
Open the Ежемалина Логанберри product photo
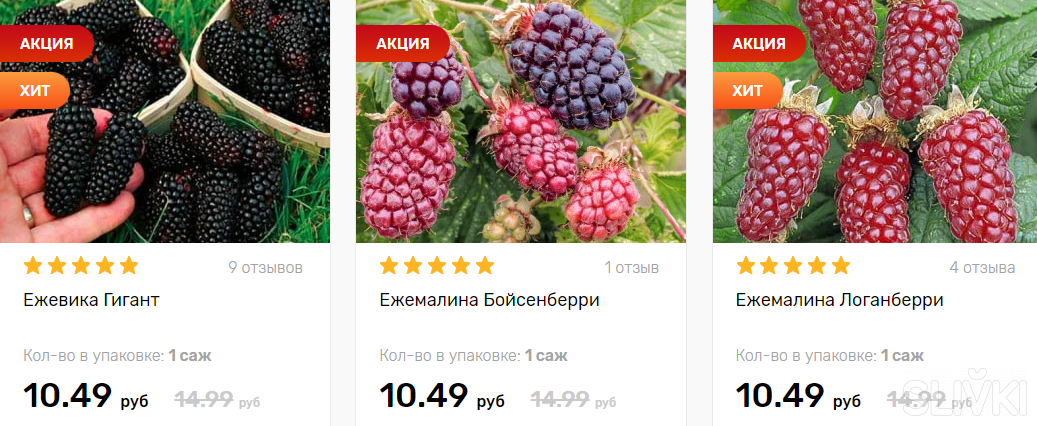(875, 121)
